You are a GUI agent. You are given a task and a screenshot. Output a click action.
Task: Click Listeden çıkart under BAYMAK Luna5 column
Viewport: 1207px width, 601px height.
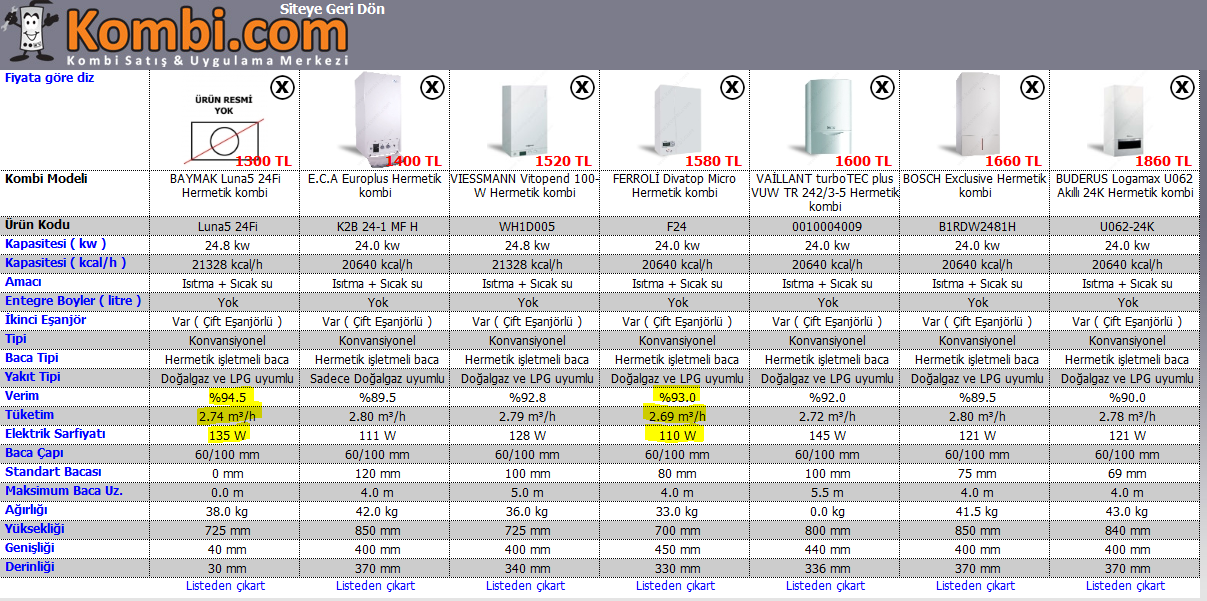coord(224,586)
